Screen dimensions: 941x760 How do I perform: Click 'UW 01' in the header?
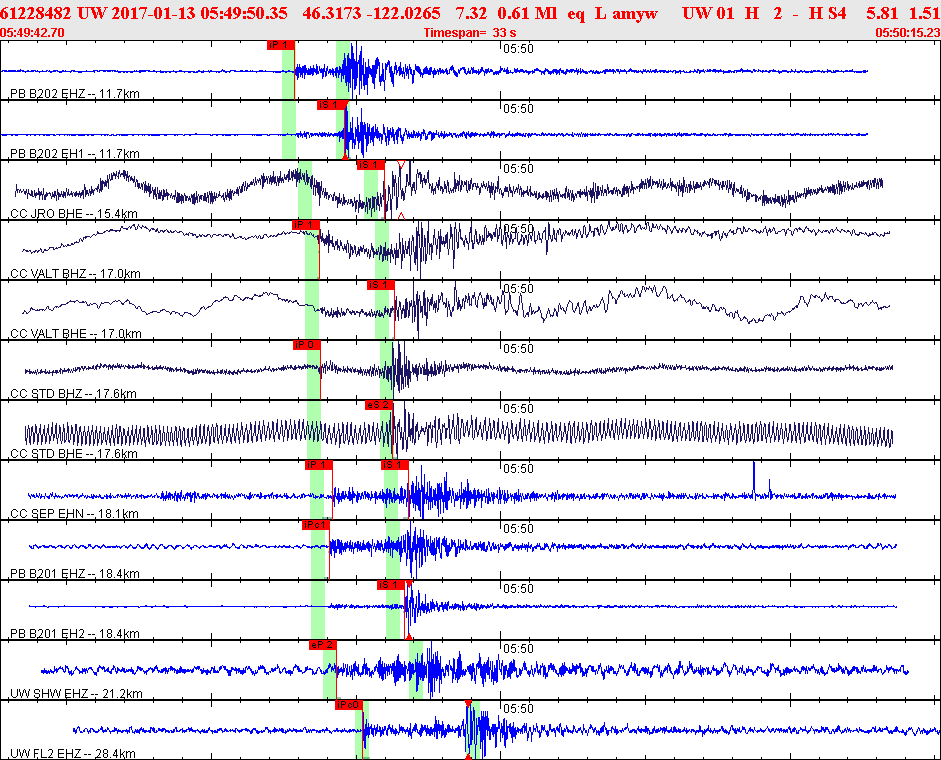[x=708, y=13]
